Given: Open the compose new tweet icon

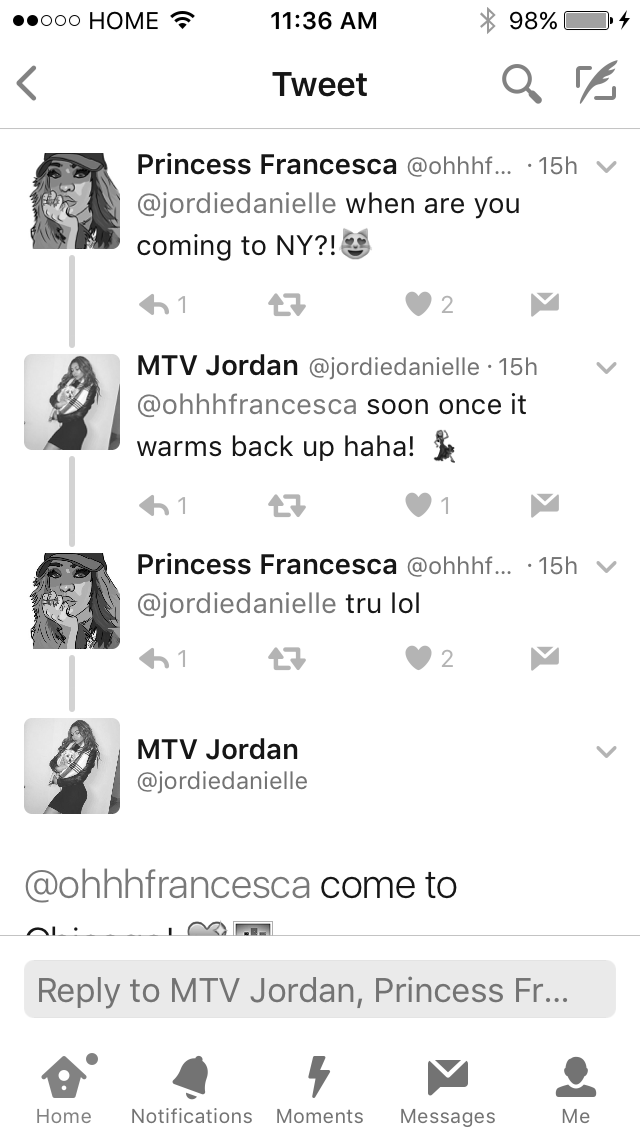Looking at the screenshot, I should [x=597, y=81].
